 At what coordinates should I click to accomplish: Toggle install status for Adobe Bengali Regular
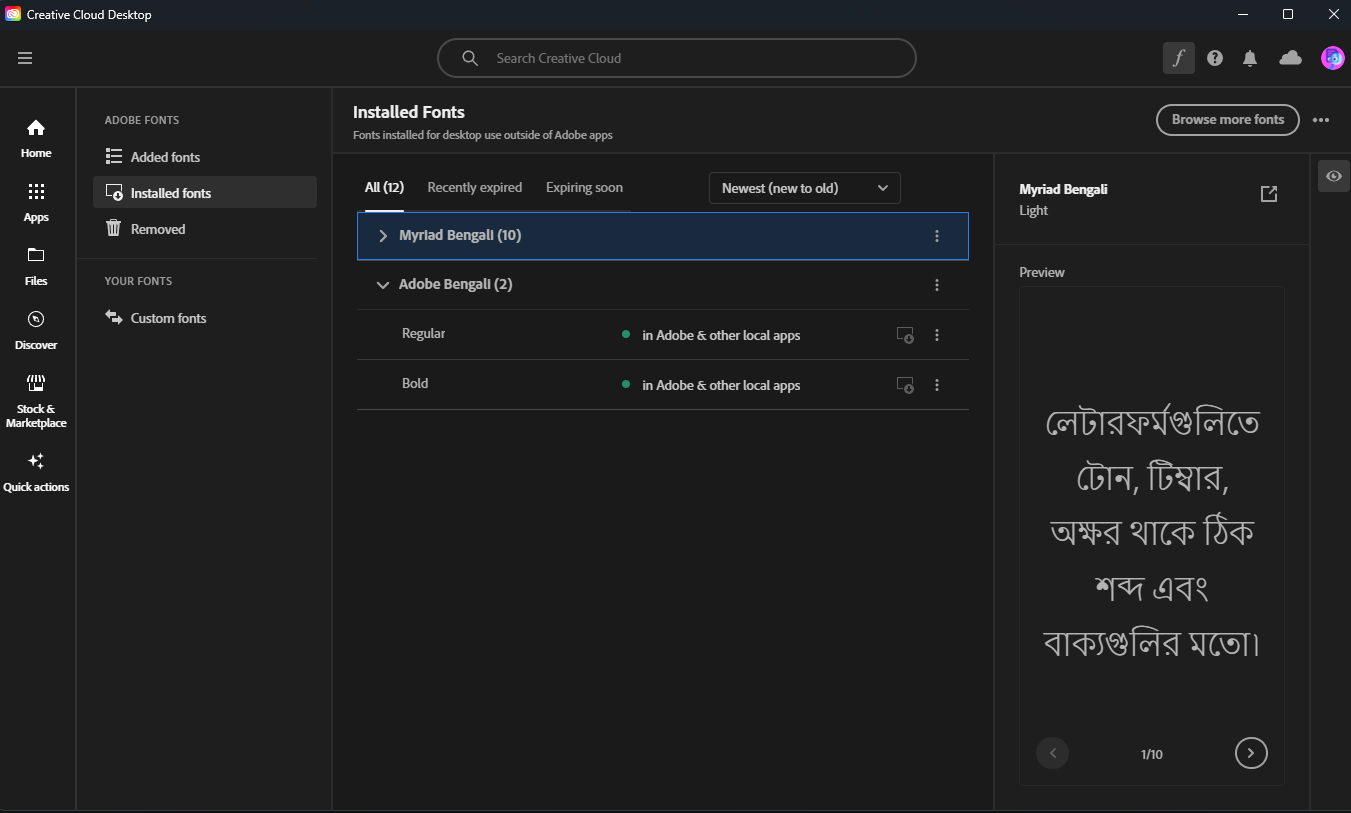tap(905, 335)
